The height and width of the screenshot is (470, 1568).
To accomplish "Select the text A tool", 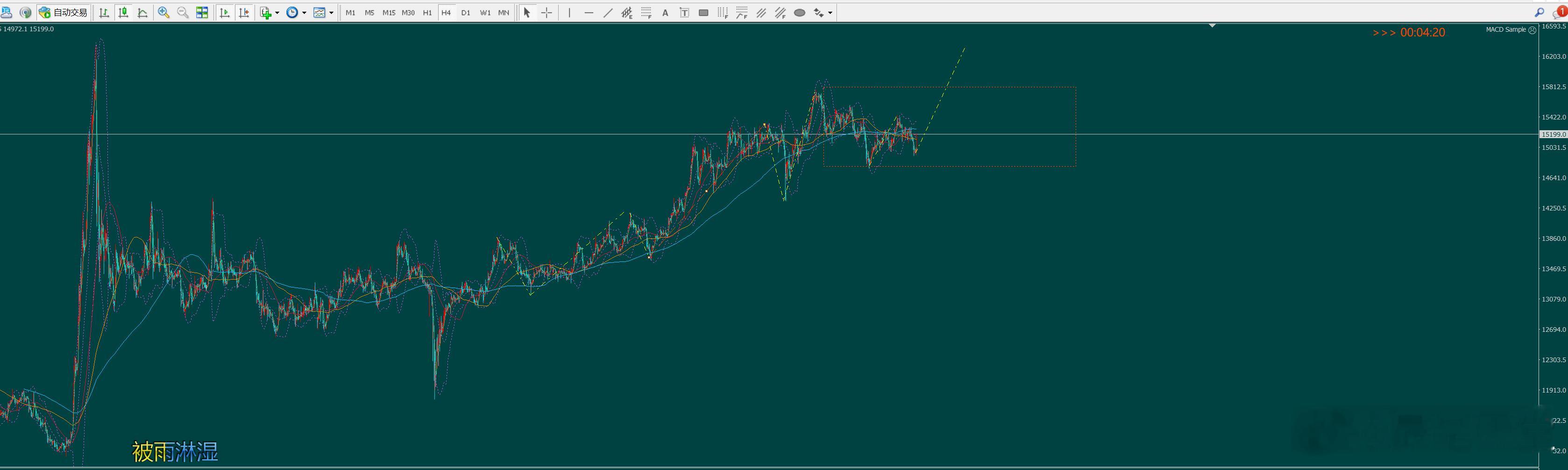I will [x=665, y=12].
